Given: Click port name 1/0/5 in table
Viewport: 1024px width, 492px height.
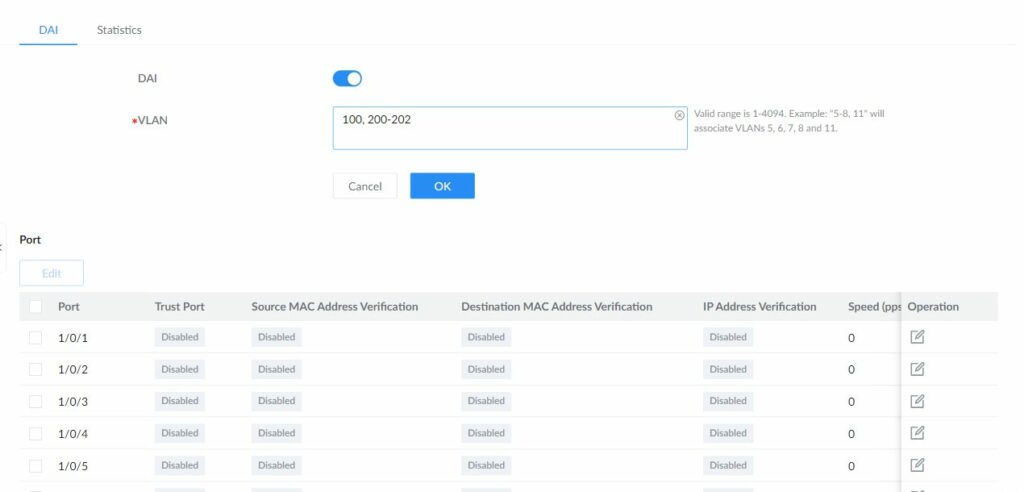Looking at the screenshot, I should pos(73,466).
